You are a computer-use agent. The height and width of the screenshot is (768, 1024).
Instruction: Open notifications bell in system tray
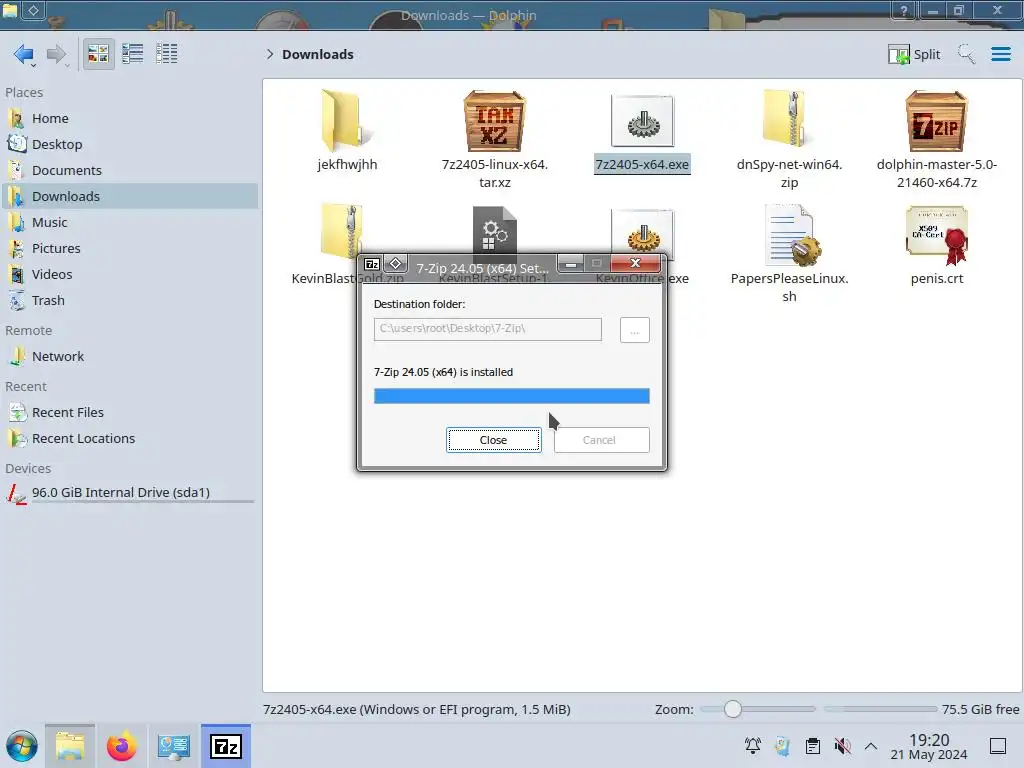(x=753, y=746)
